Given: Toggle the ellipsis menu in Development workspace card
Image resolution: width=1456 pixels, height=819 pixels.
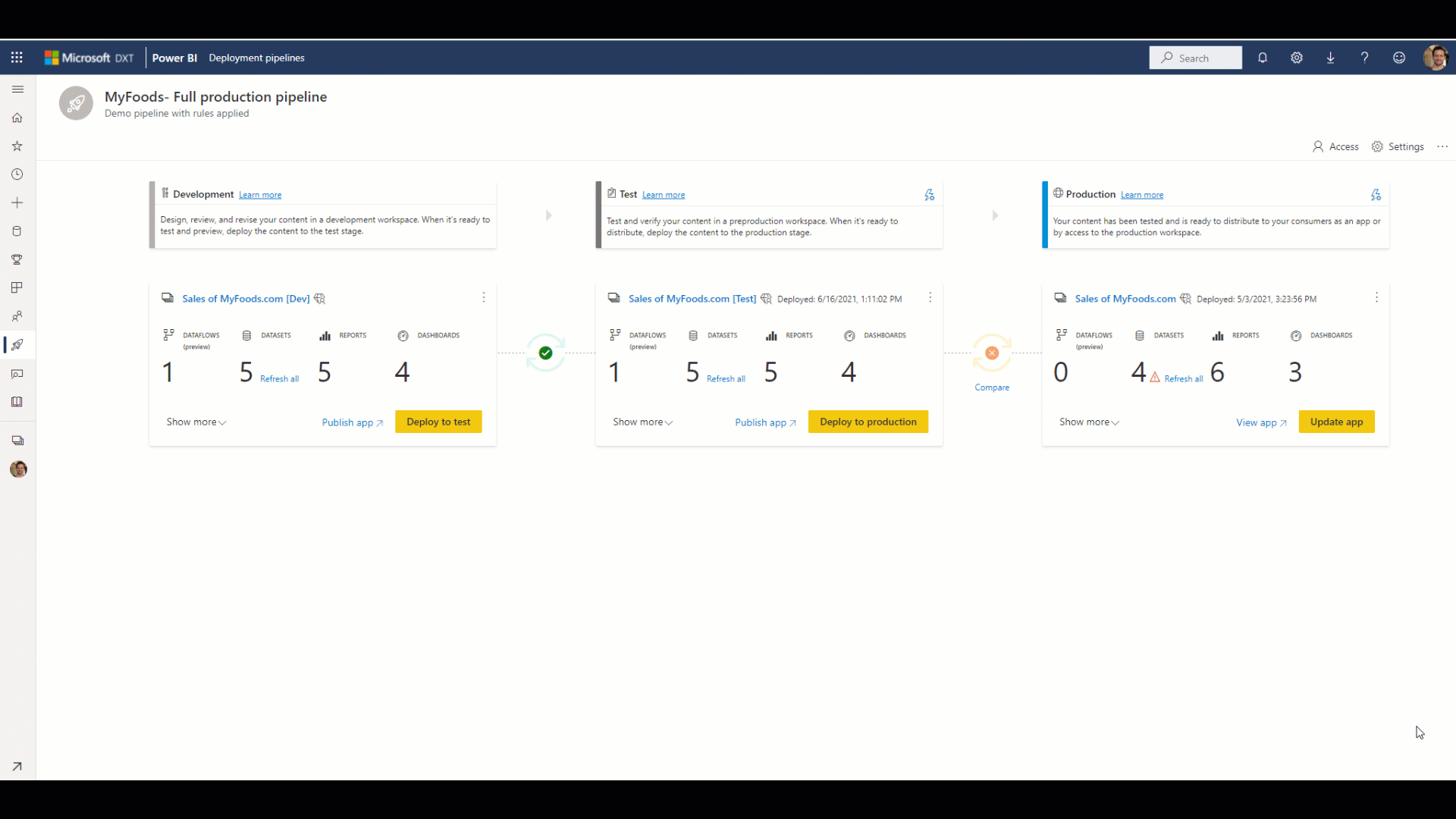Looking at the screenshot, I should tap(484, 297).
